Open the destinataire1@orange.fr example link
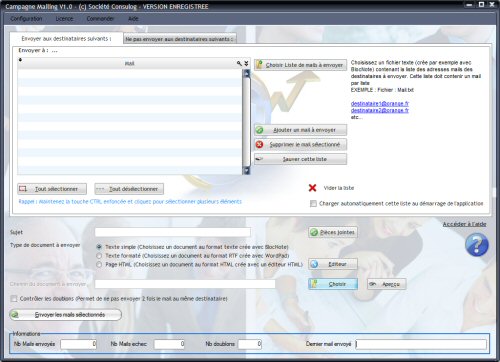Screen dimensions: 500x362 pyautogui.click(x=380, y=103)
